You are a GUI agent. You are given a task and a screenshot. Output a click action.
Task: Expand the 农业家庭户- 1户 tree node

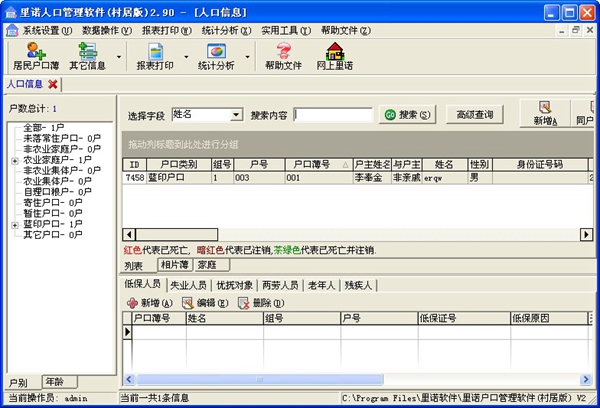coord(15,161)
